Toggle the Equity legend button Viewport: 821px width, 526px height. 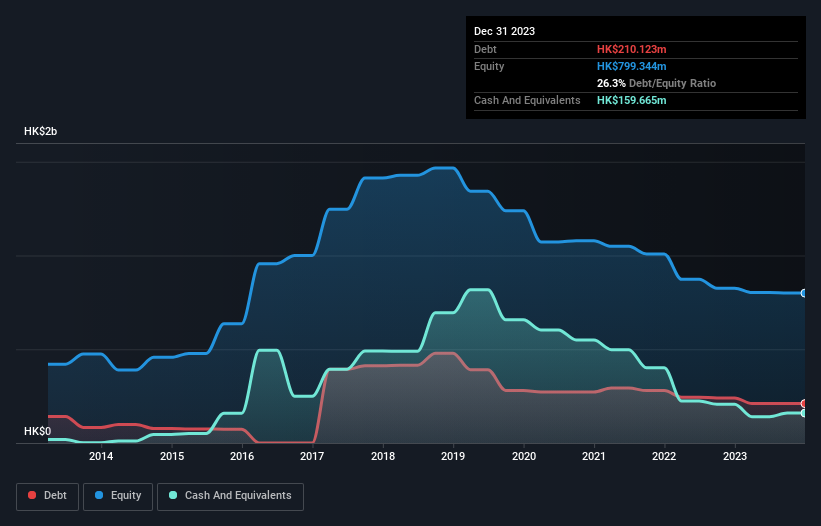coord(118,496)
